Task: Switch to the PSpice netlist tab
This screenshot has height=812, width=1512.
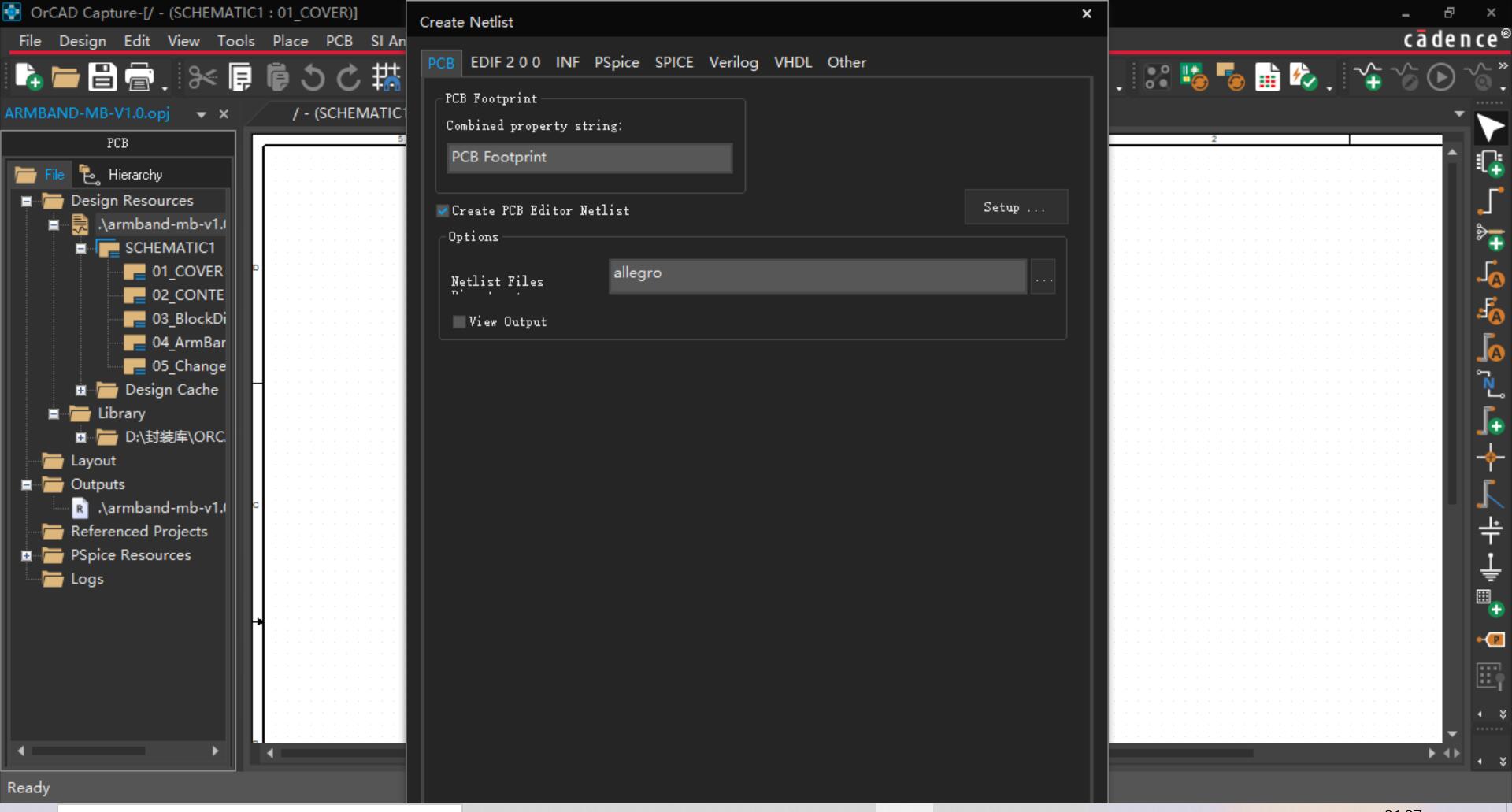Action: pyautogui.click(x=617, y=62)
